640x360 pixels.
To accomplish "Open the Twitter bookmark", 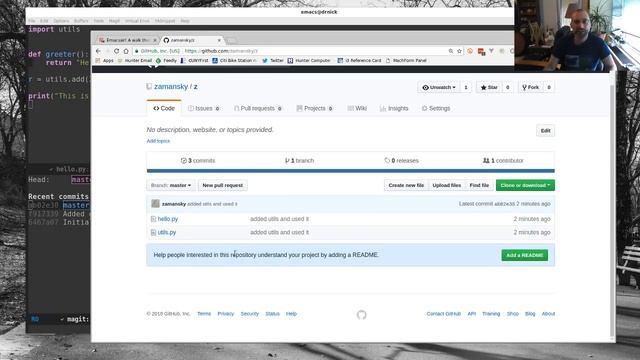I will tap(273, 60).
